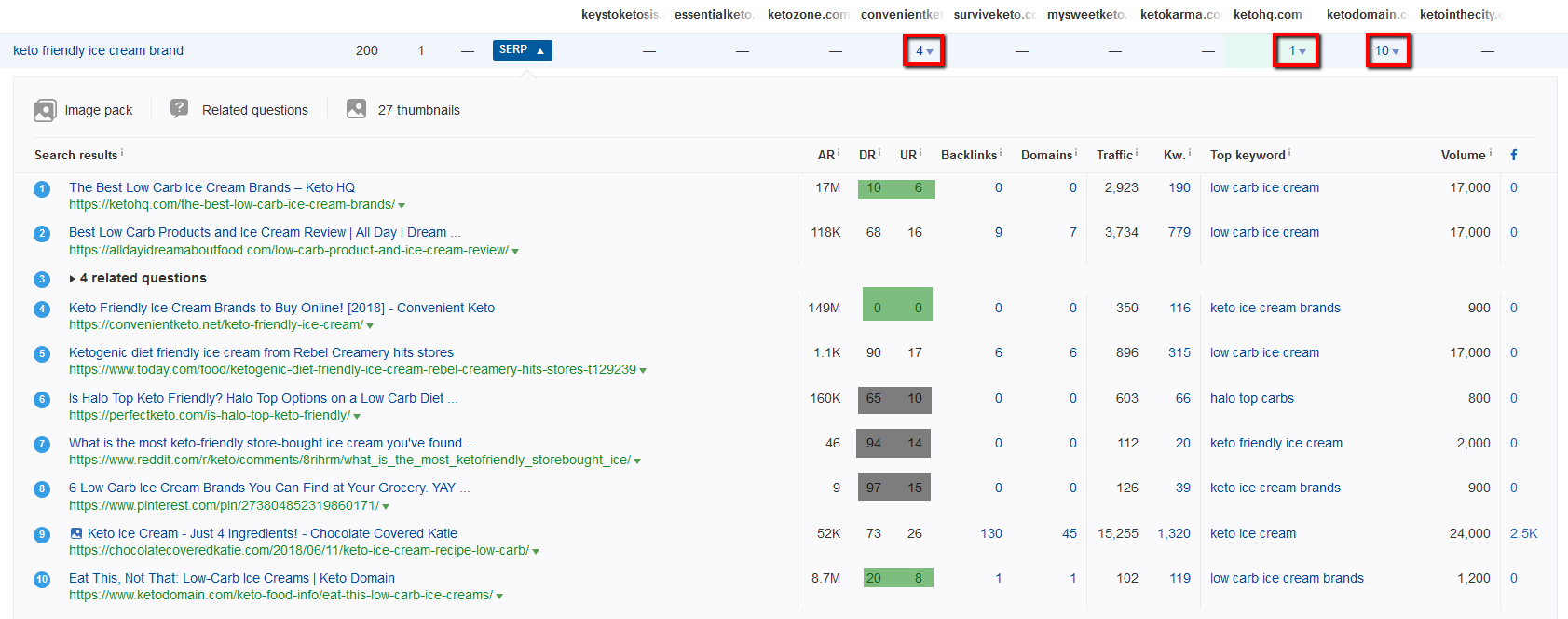Open position 10 dropdown for ketodomain
Image resolution: width=1568 pixels, height=619 pixels.
tap(1387, 50)
